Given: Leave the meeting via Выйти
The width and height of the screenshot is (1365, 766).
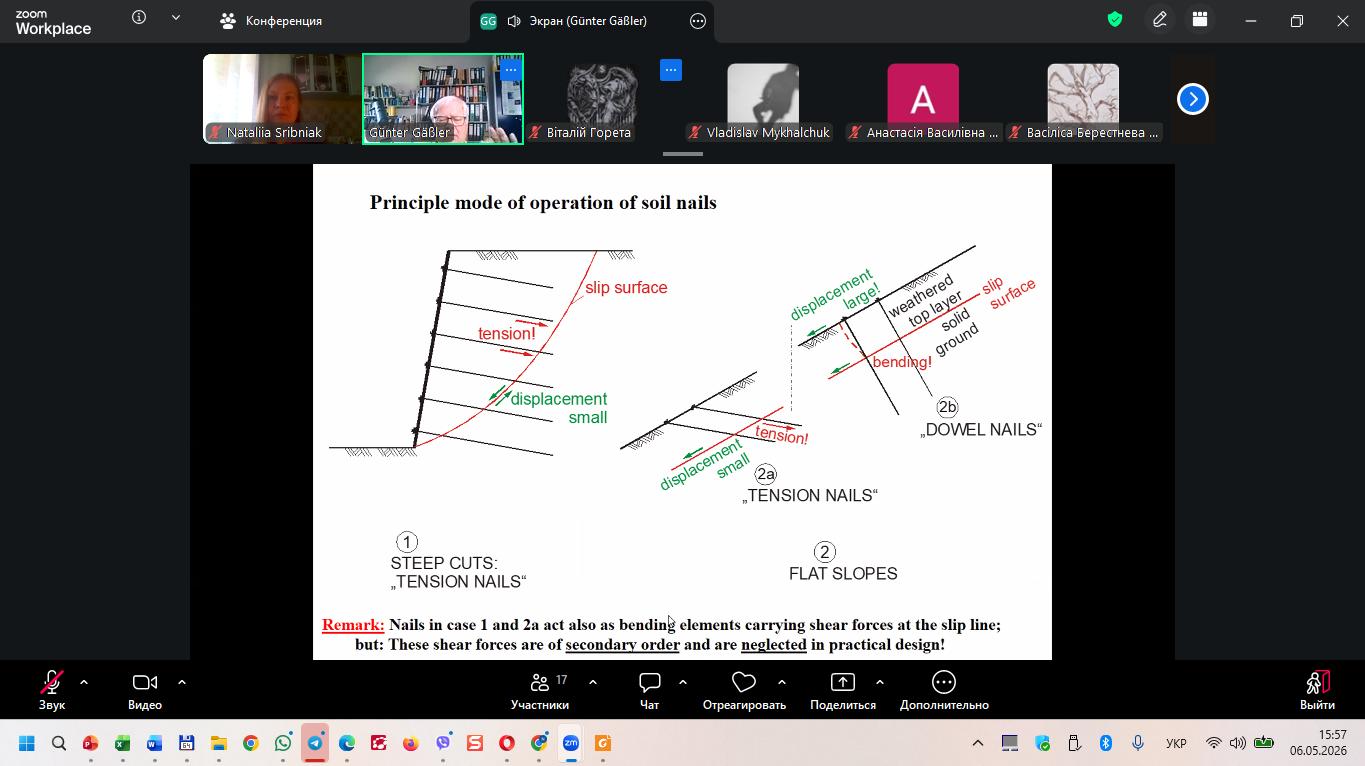Looking at the screenshot, I should 1317,690.
